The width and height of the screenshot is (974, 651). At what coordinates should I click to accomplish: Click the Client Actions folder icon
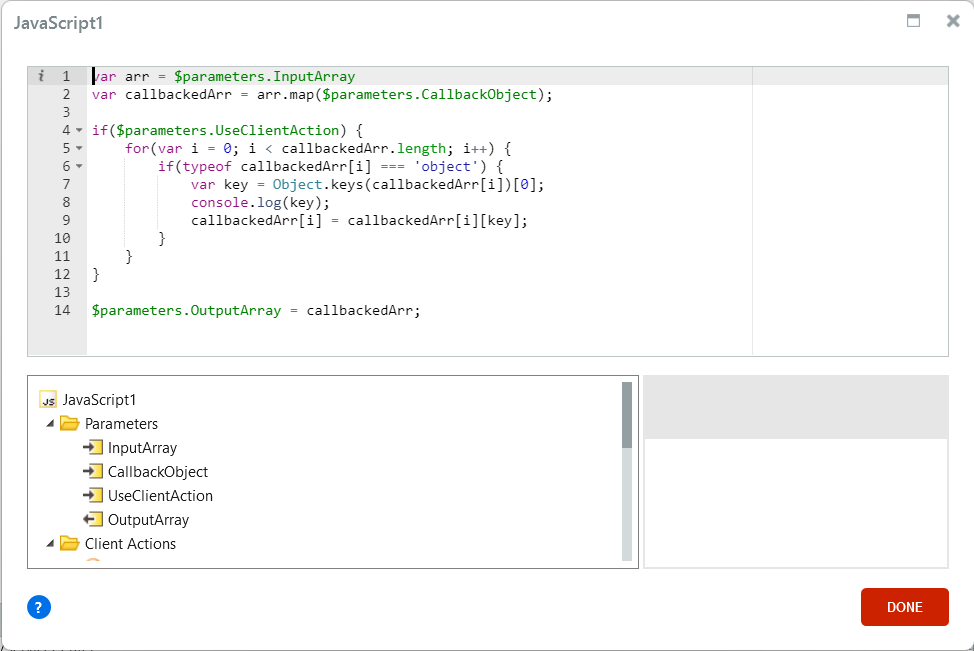coord(69,543)
